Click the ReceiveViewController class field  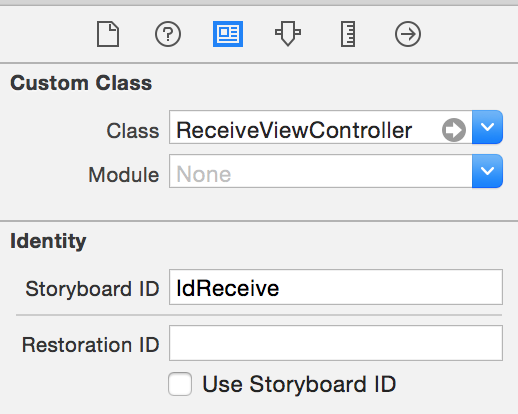(x=321, y=127)
